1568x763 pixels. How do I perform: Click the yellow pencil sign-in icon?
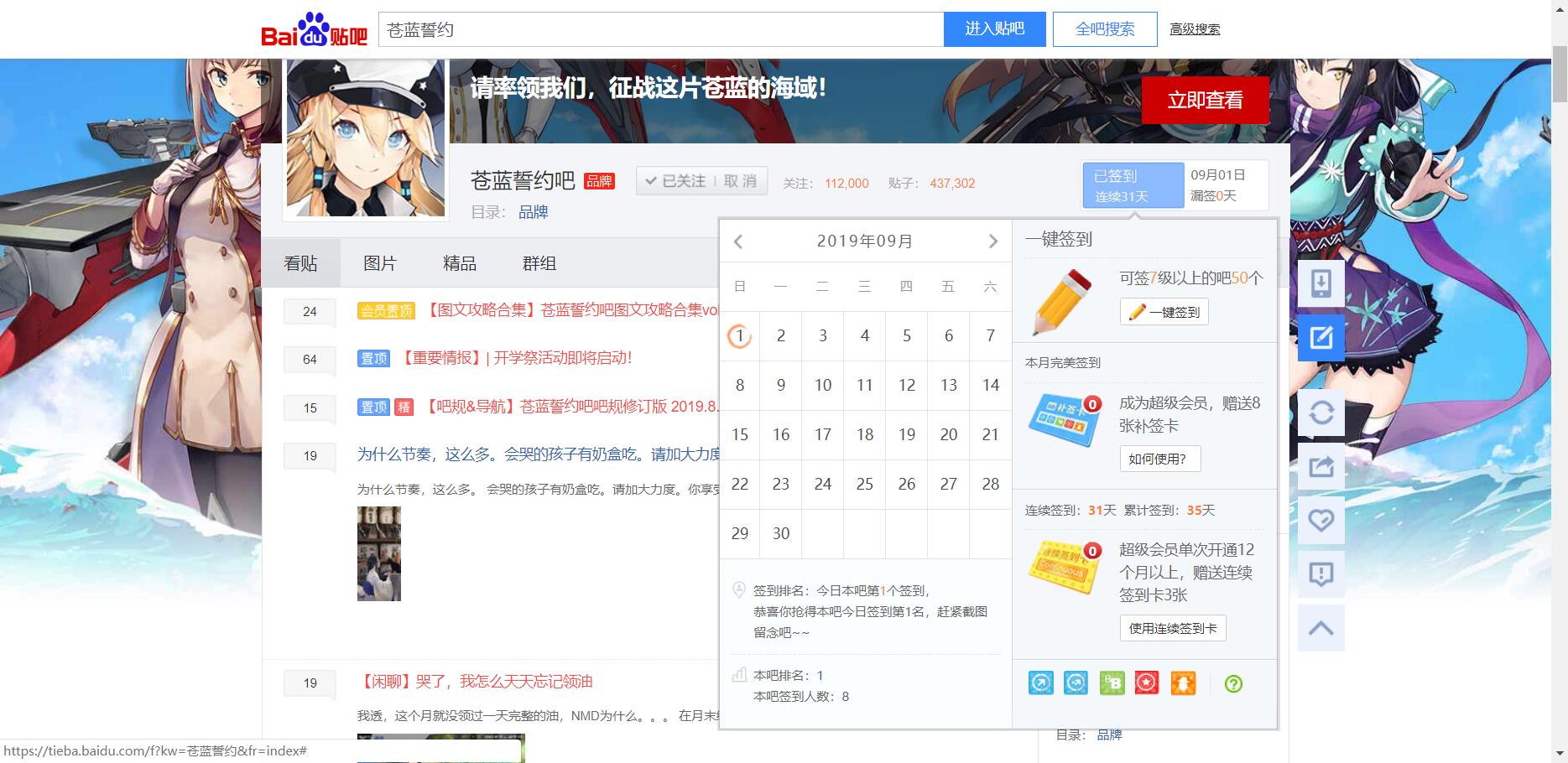pos(1062,301)
